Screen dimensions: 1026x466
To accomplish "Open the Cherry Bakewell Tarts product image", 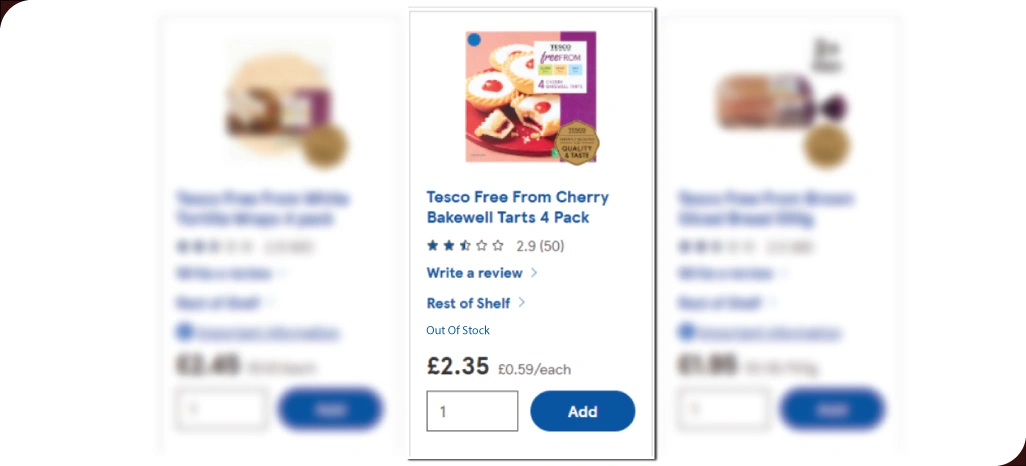I will click(530, 97).
